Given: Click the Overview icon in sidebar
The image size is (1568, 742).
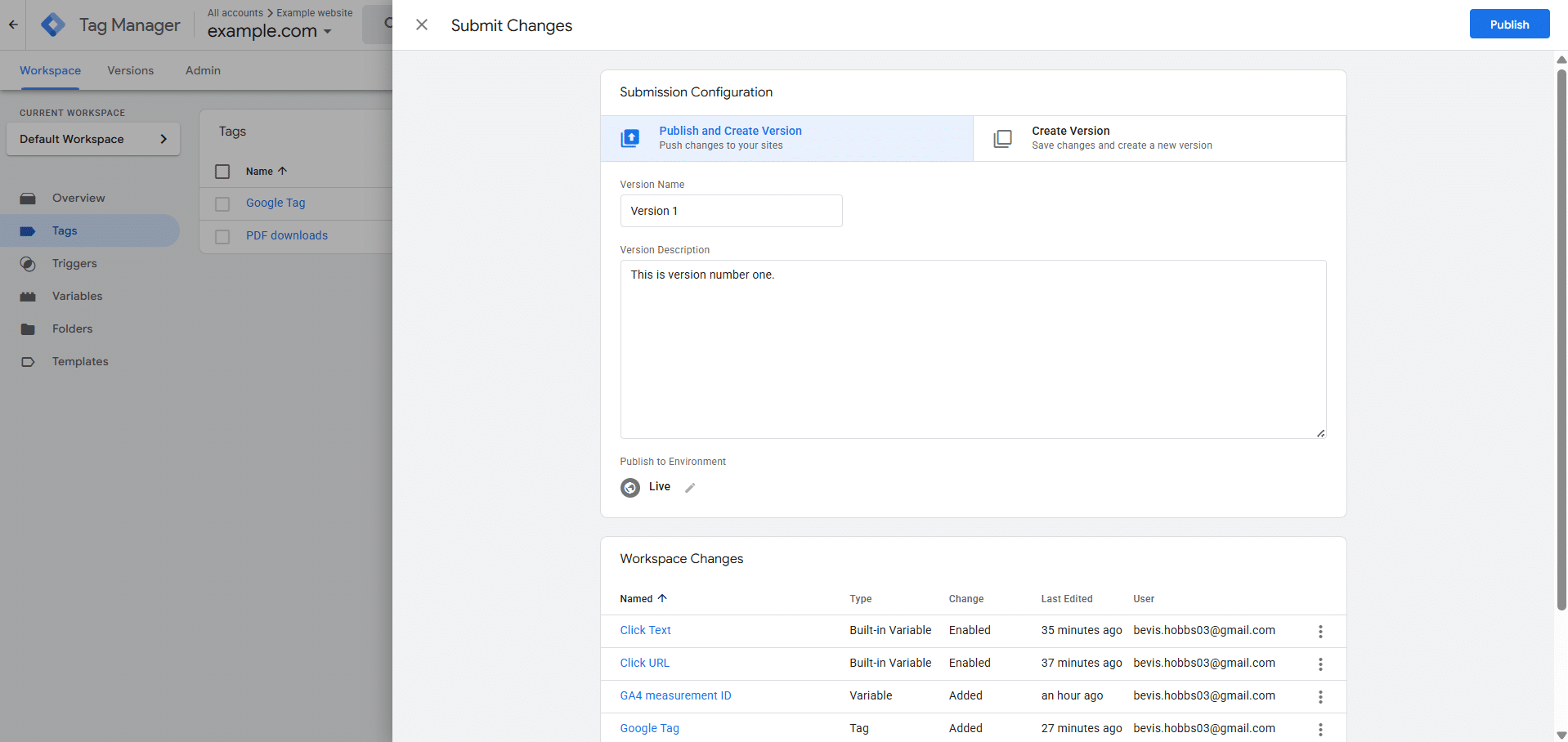Looking at the screenshot, I should coord(28,198).
